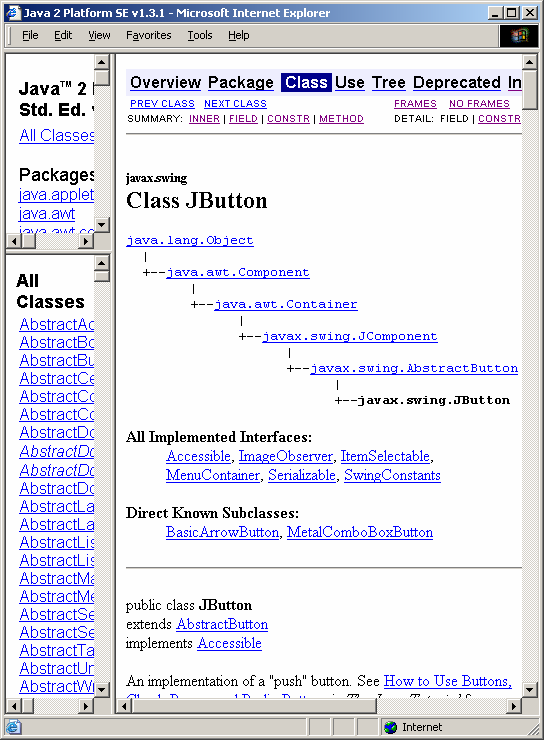Open the Tools menu
Image resolution: width=544 pixels, height=740 pixels.
[x=200, y=35]
